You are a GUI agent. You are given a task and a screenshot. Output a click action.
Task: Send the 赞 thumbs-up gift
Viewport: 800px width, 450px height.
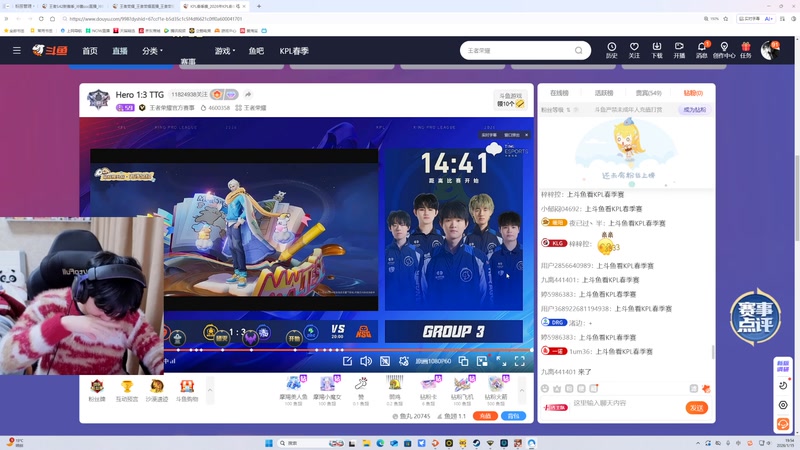[x=361, y=390]
